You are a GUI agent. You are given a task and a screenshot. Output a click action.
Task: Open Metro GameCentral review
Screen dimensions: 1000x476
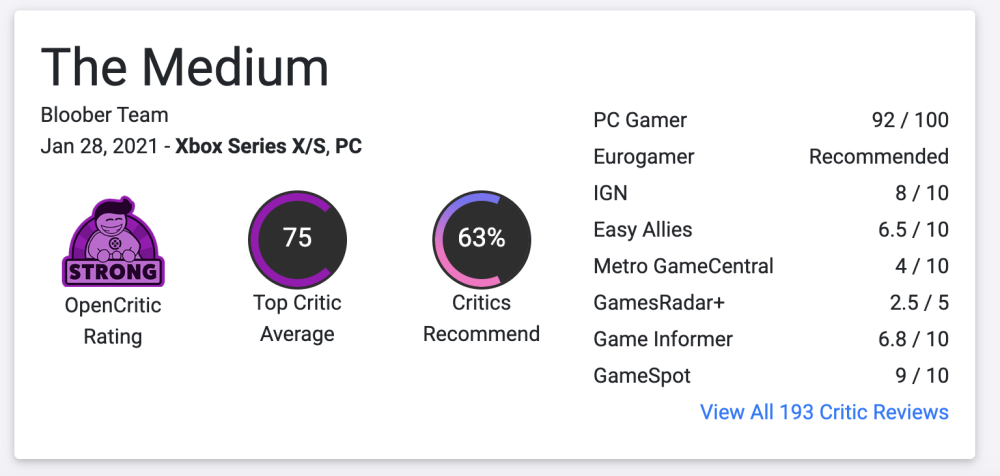(683, 267)
